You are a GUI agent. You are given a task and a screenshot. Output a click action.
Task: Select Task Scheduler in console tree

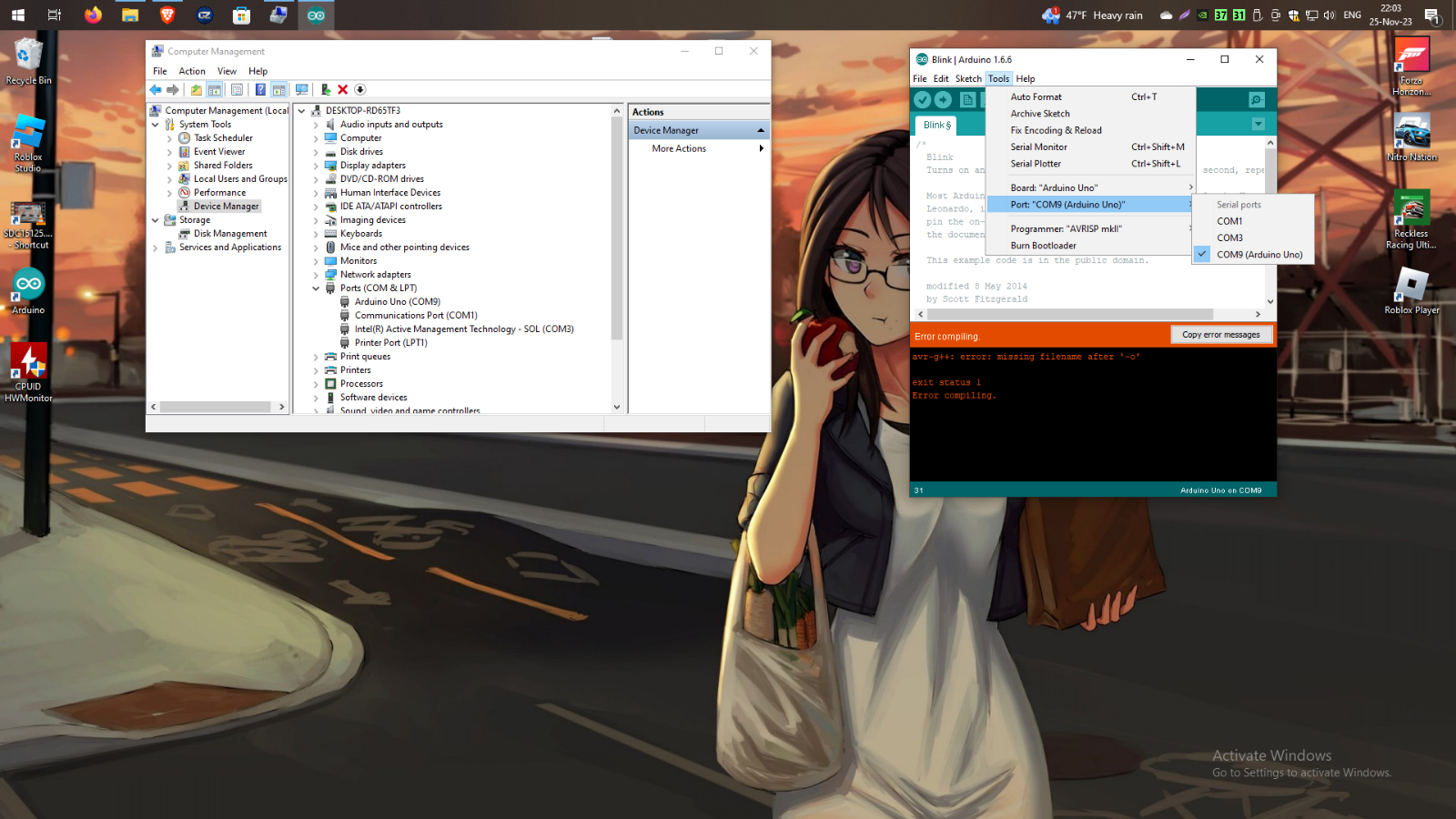[223, 138]
